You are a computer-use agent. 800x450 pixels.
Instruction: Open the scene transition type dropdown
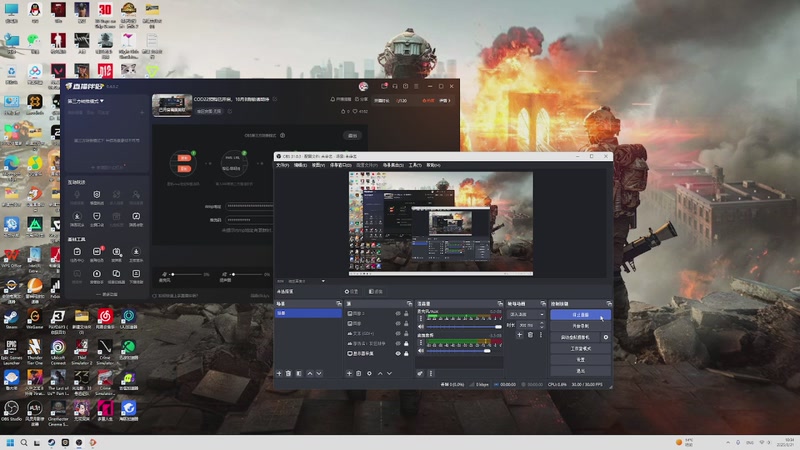(x=526, y=314)
